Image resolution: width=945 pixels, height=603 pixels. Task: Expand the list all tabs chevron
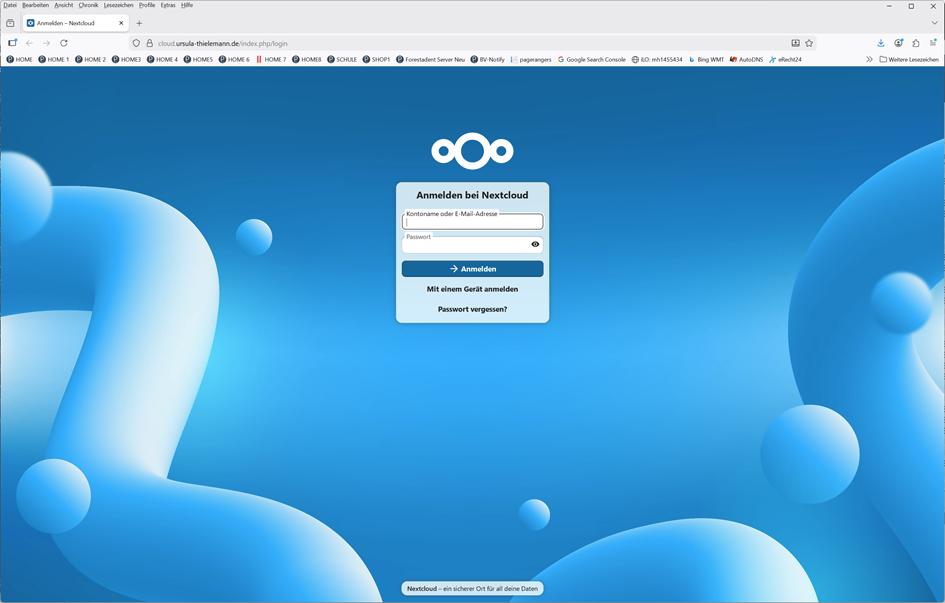click(934, 23)
